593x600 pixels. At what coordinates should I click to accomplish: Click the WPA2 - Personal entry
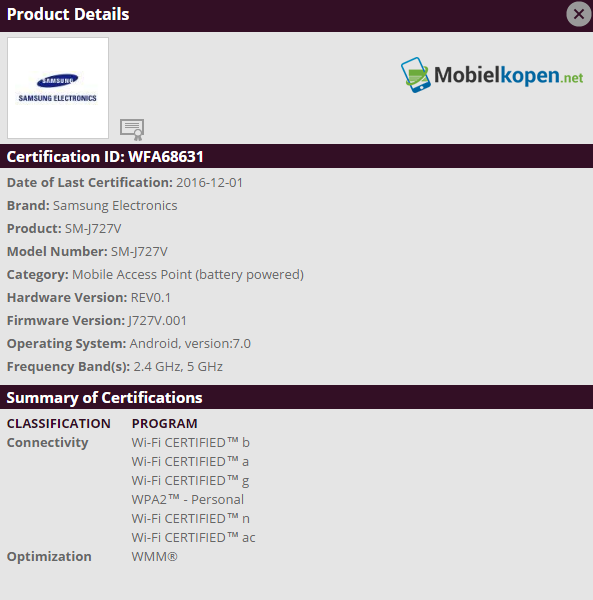tap(187, 499)
